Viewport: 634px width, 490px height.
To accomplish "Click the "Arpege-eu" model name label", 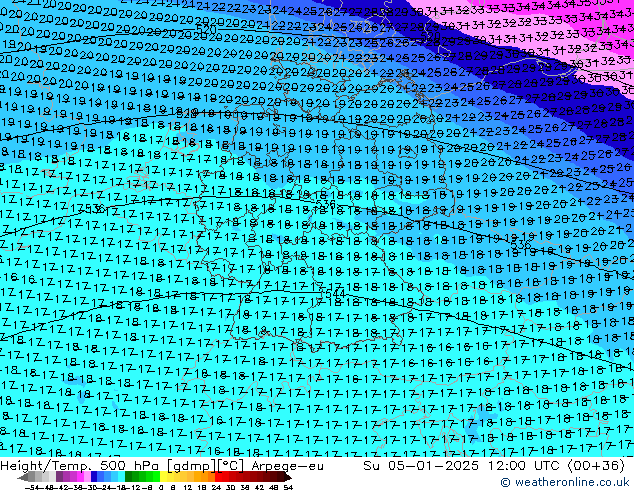I will 287,466.
